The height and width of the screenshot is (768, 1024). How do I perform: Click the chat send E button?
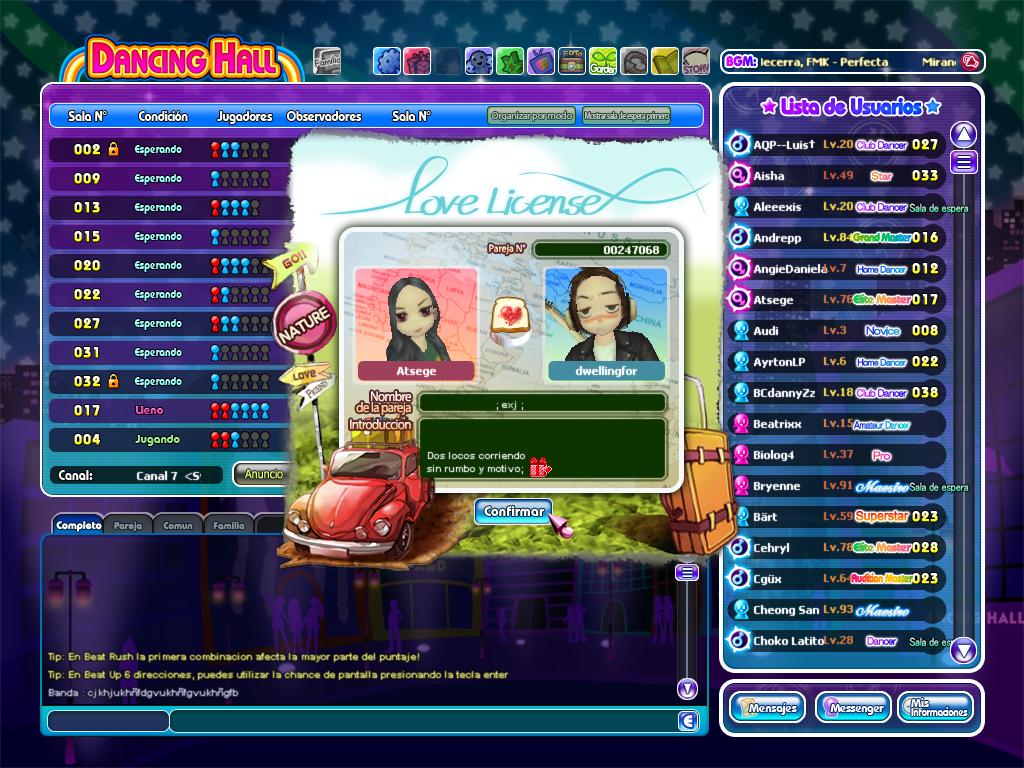coord(688,720)
